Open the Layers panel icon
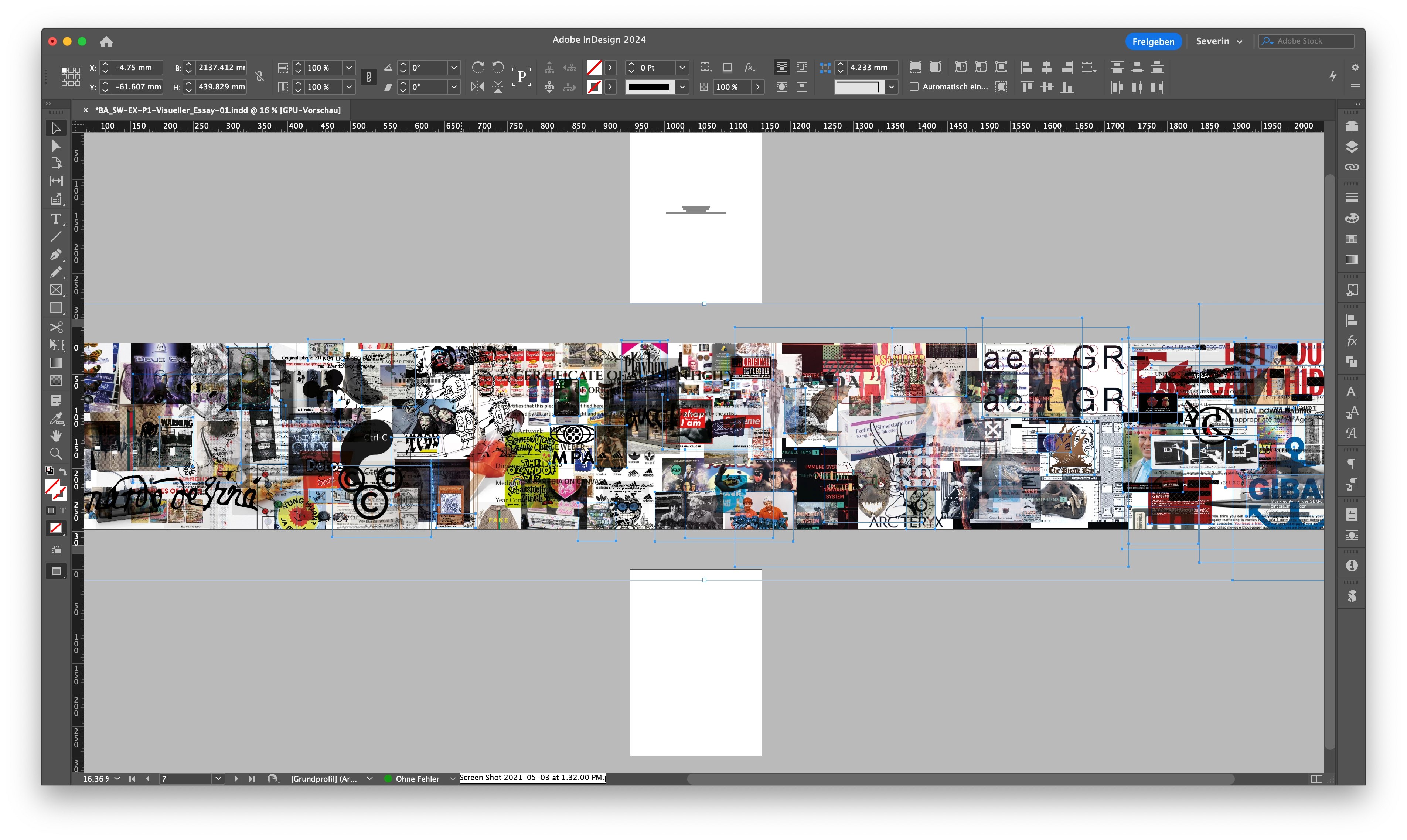The width and height of the screenshot is (1407, 840). (1352, 147)
